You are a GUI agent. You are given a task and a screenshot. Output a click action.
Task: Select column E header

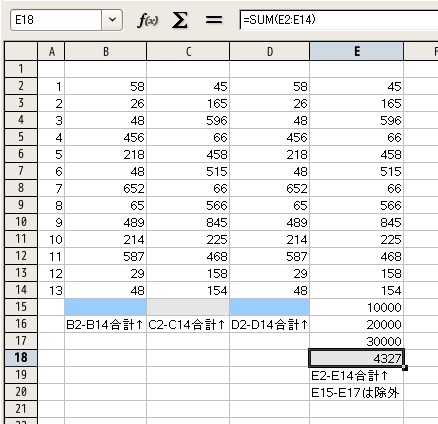(x=356, y=51)
